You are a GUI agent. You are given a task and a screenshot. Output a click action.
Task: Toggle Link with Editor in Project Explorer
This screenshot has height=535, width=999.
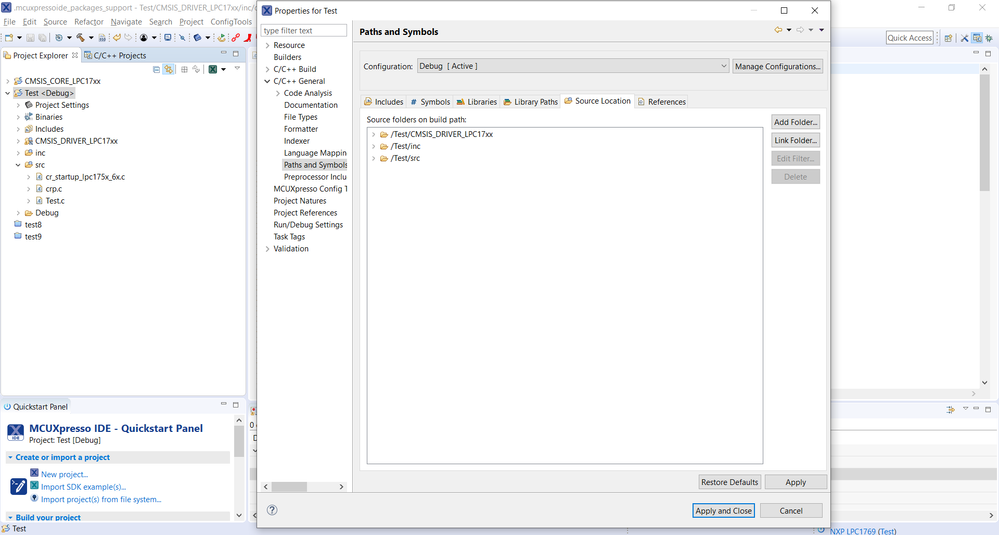(168, 69)
